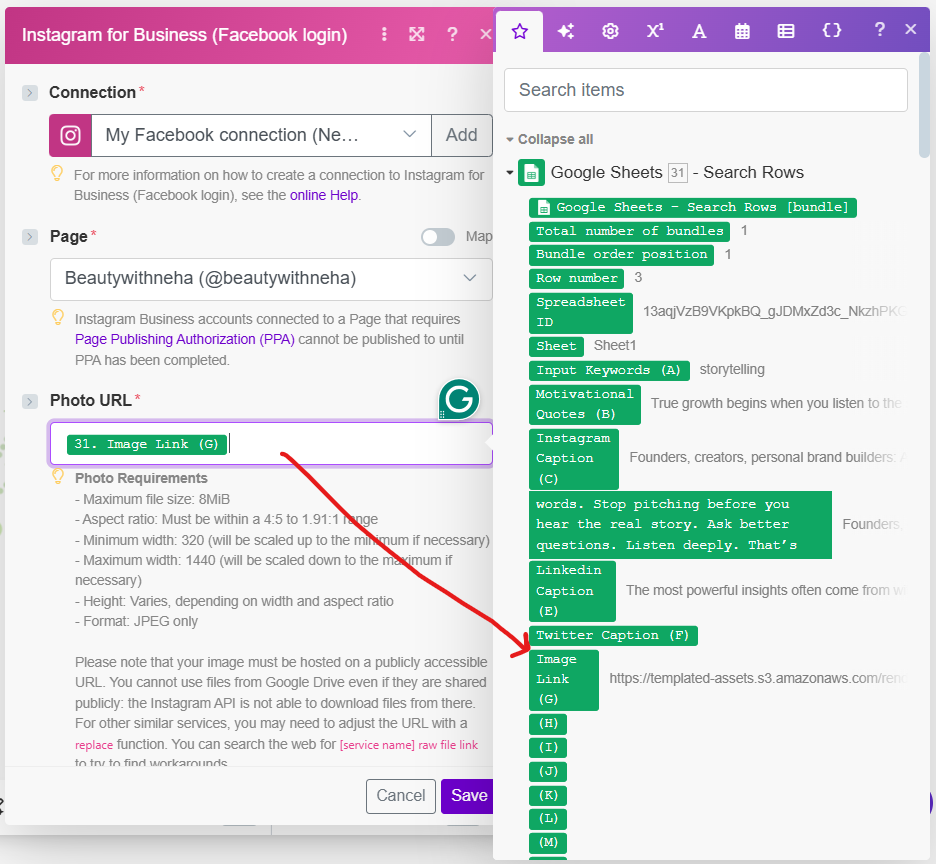Collapse all items in mapping panel
936x864 pixels.
pos(550,139)
